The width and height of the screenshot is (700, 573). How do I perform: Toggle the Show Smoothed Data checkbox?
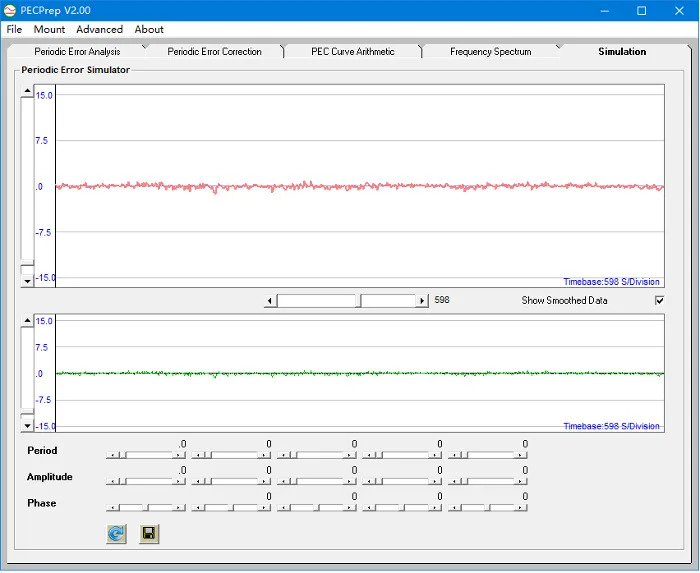[x=659, y=301]
